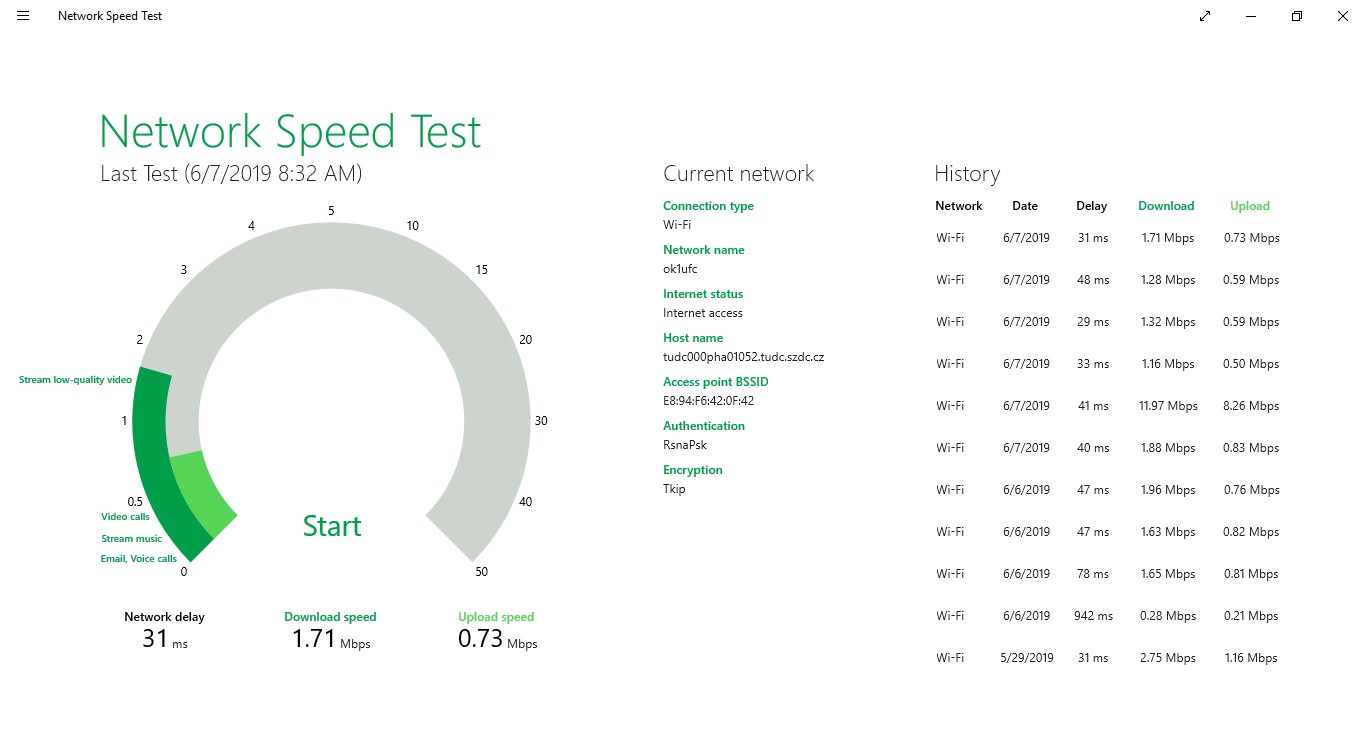Click the Last Test date heading
The image size is (1366, 738).
tap(231, 174)
